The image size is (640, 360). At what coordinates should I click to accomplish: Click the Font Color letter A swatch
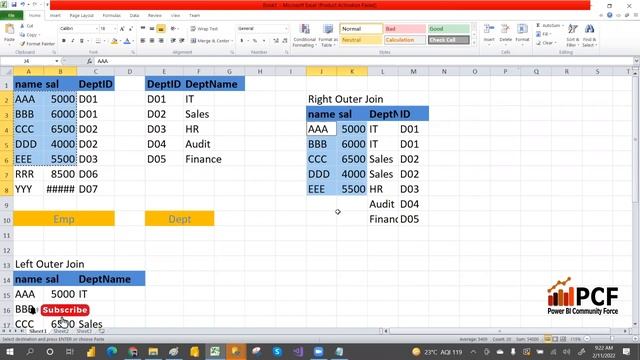pyautogui.click(x=127, y=41)
